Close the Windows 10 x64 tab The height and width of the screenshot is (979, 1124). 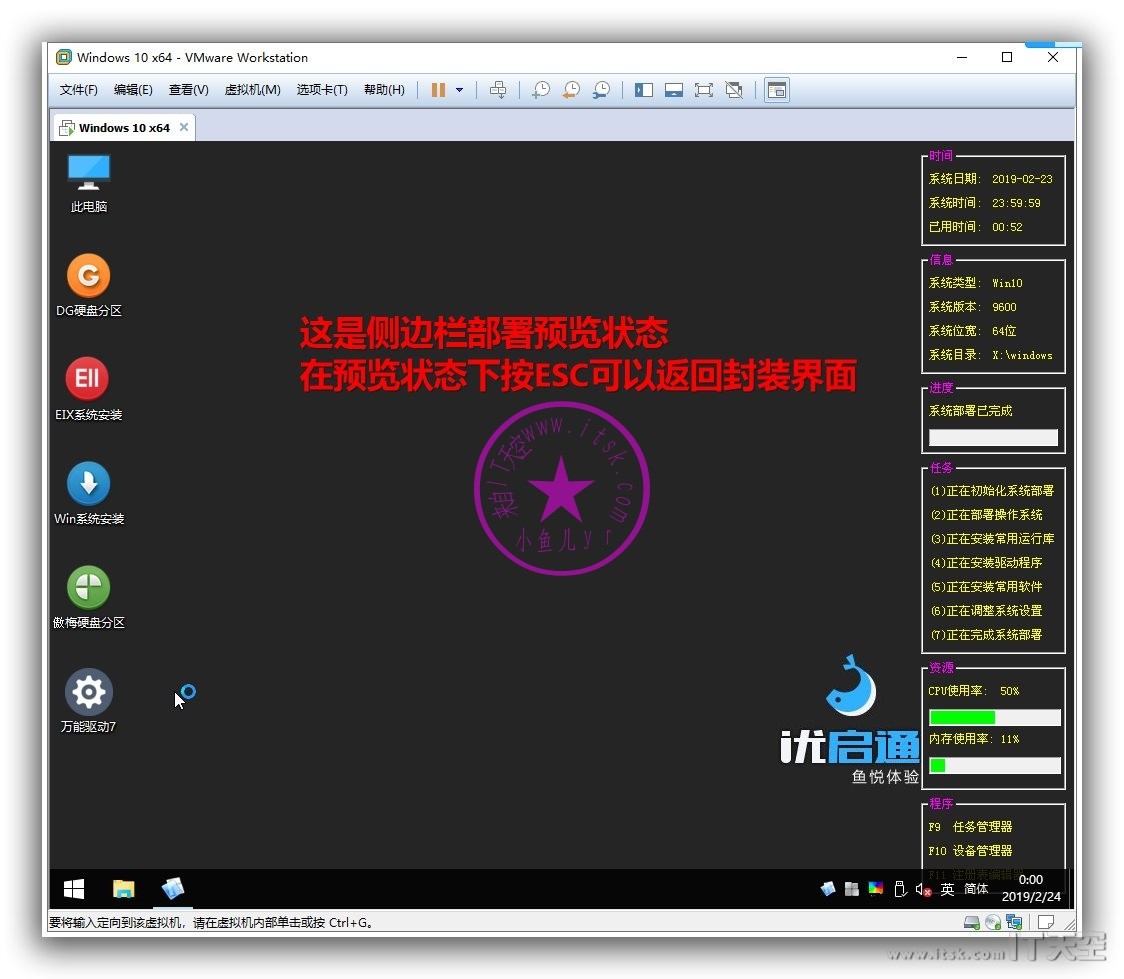pos(184,127)
